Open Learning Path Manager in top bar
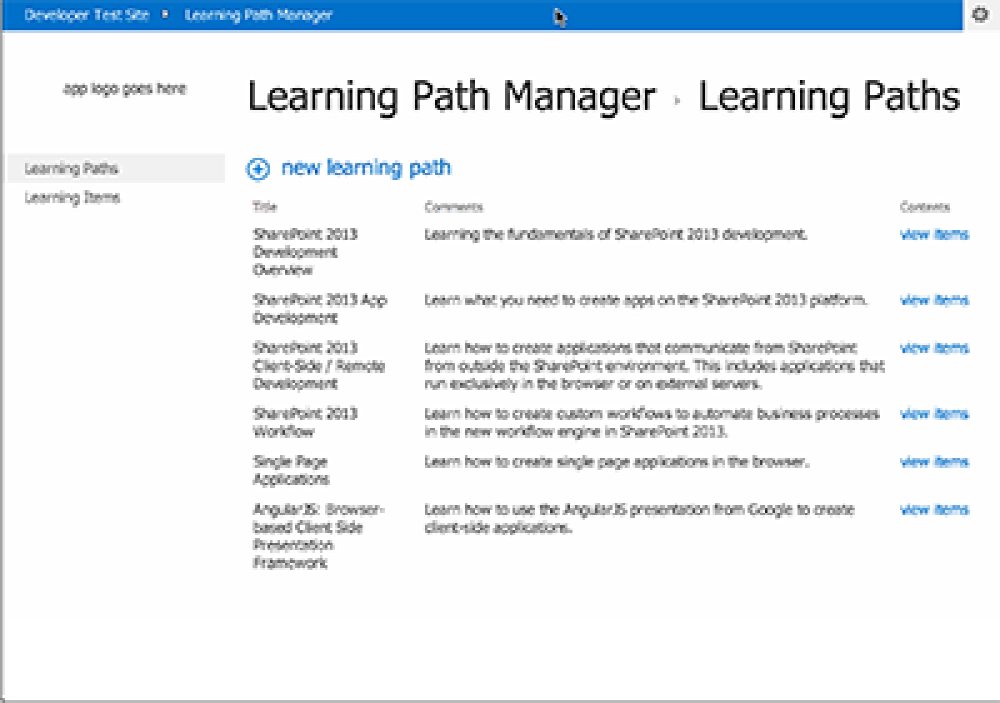This screenshot has height=703, width=1000. (258, 15)
